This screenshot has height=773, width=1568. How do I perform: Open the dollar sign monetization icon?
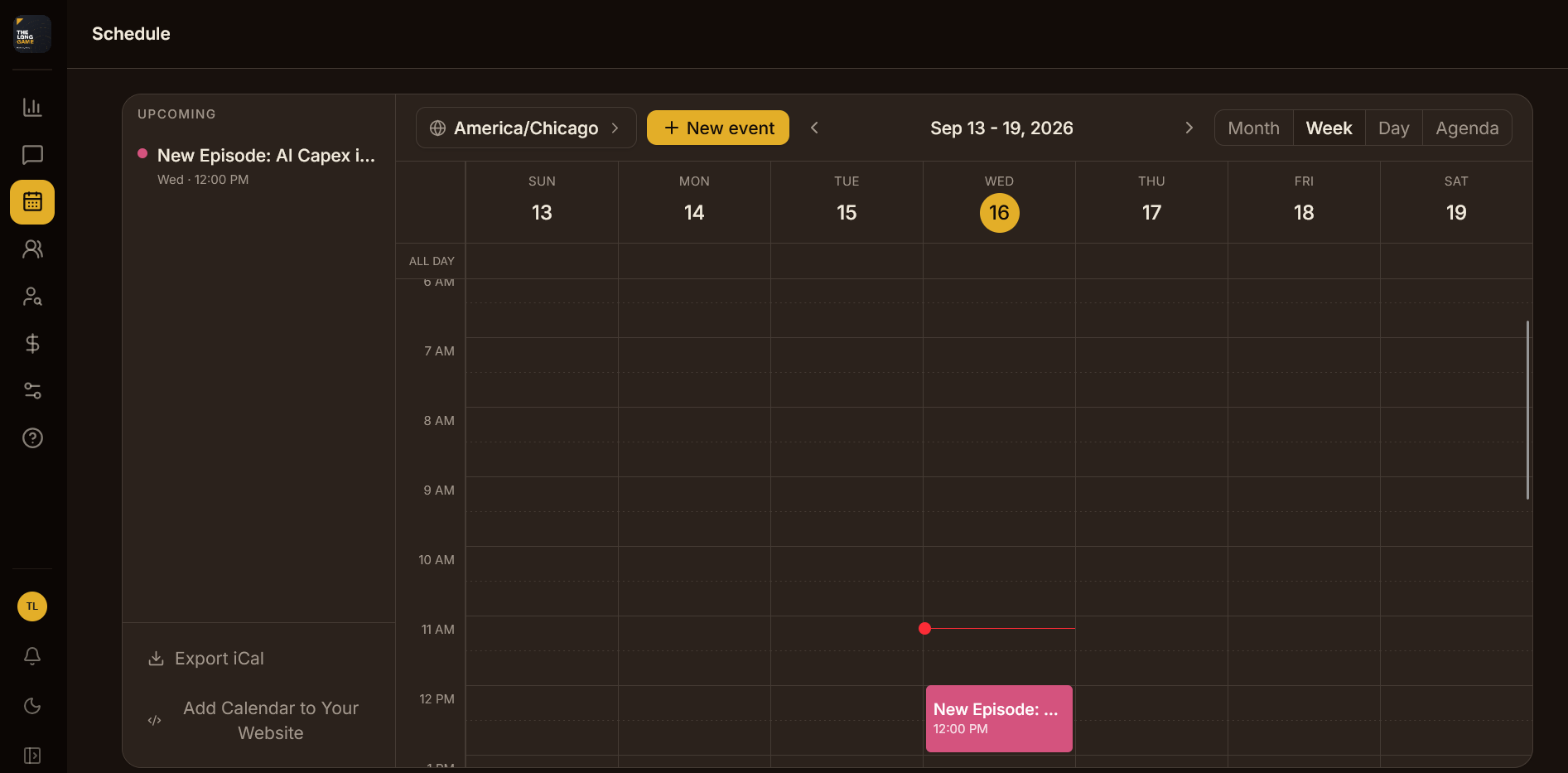pyautogui.click(x=32, y=344)
